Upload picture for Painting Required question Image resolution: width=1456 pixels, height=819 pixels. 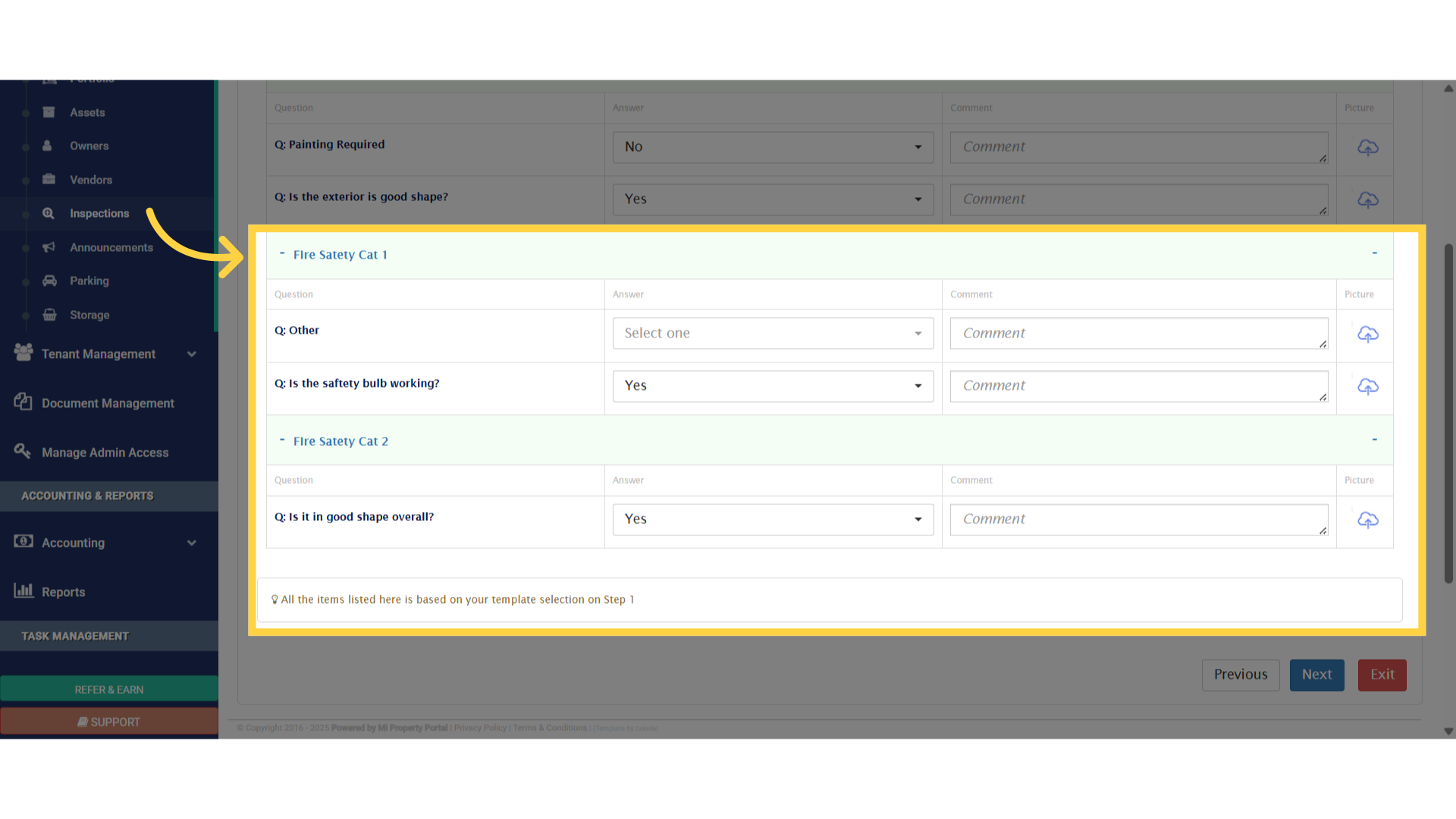point(1367,147)
